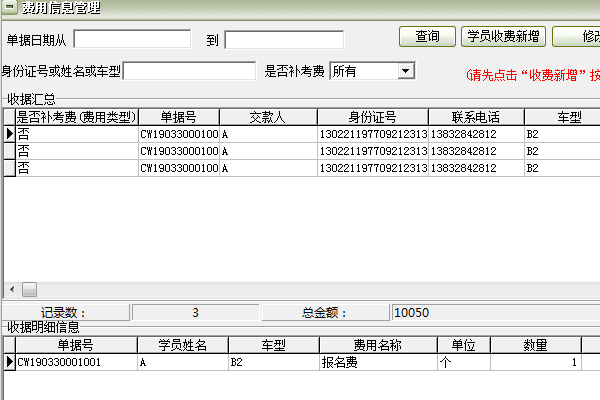This screenshot has width=600, height=400.
Task: Click the 数量 column header
Action: [x=535, y=345]
